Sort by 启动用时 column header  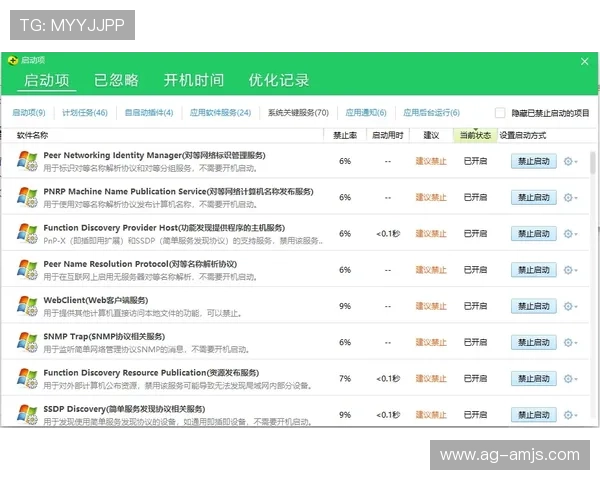pyautogui.click(x=388, y=135)
